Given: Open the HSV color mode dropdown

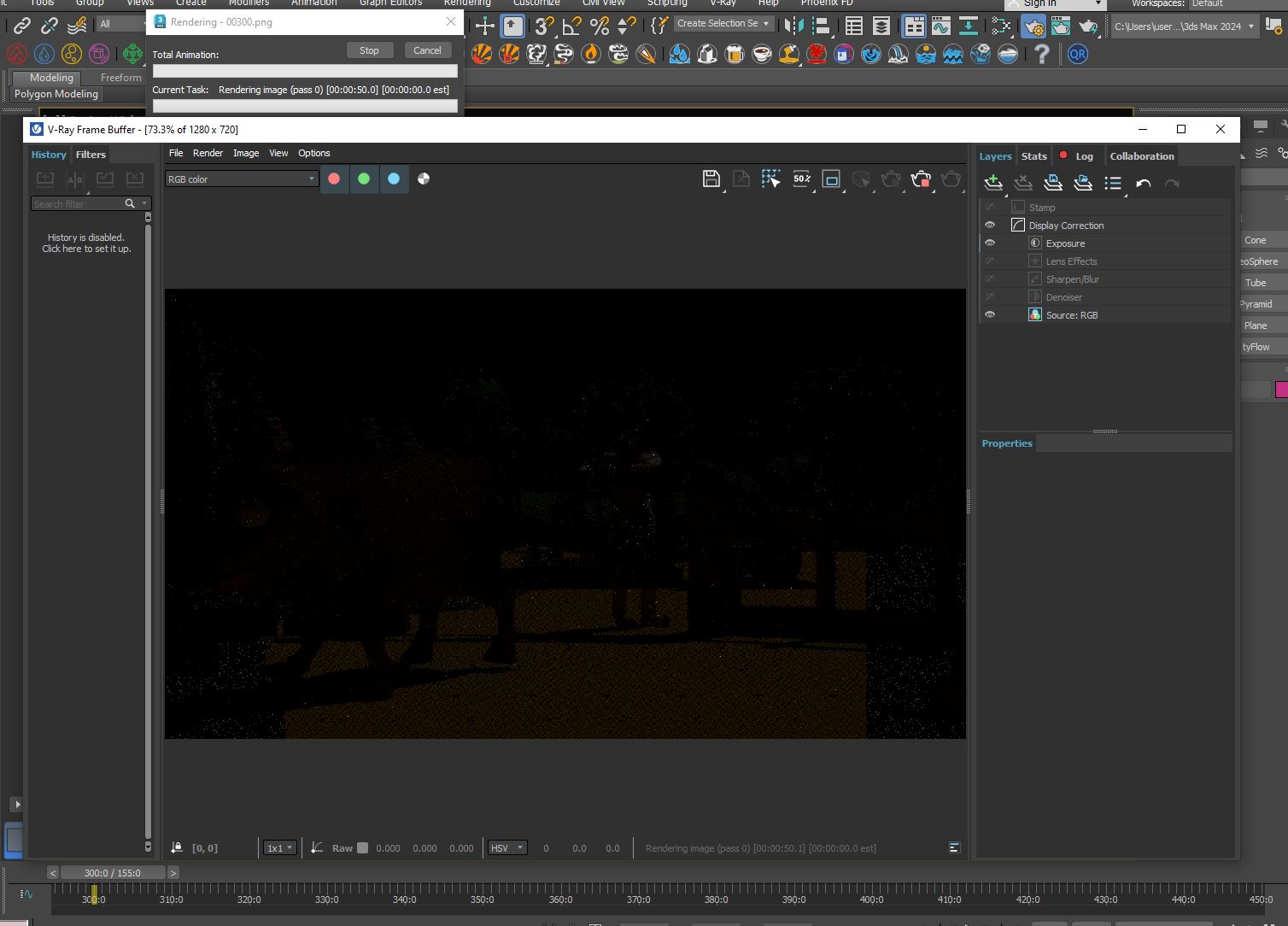Looking at the screenshot, I should point(507,848).
